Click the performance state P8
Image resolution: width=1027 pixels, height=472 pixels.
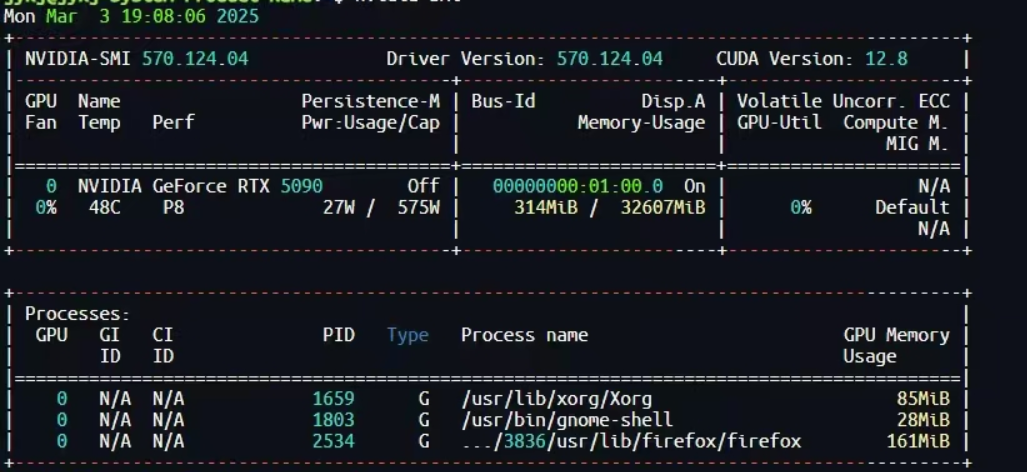(x=174, y=208)
